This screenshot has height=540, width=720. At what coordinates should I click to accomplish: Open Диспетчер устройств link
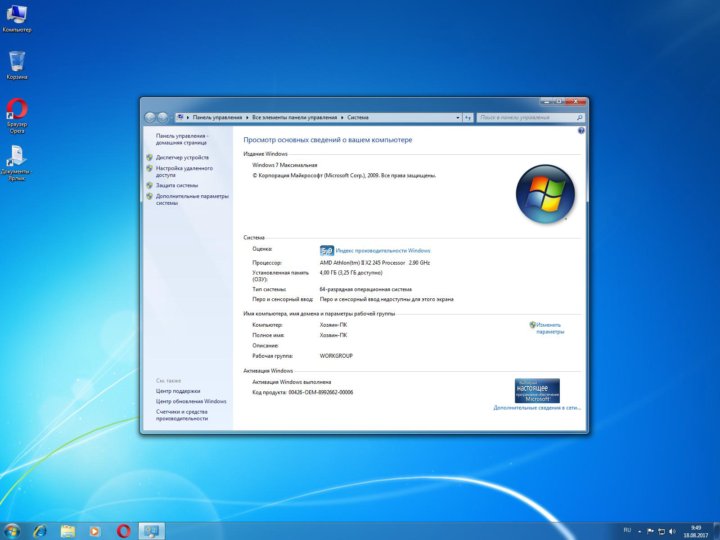182,158
